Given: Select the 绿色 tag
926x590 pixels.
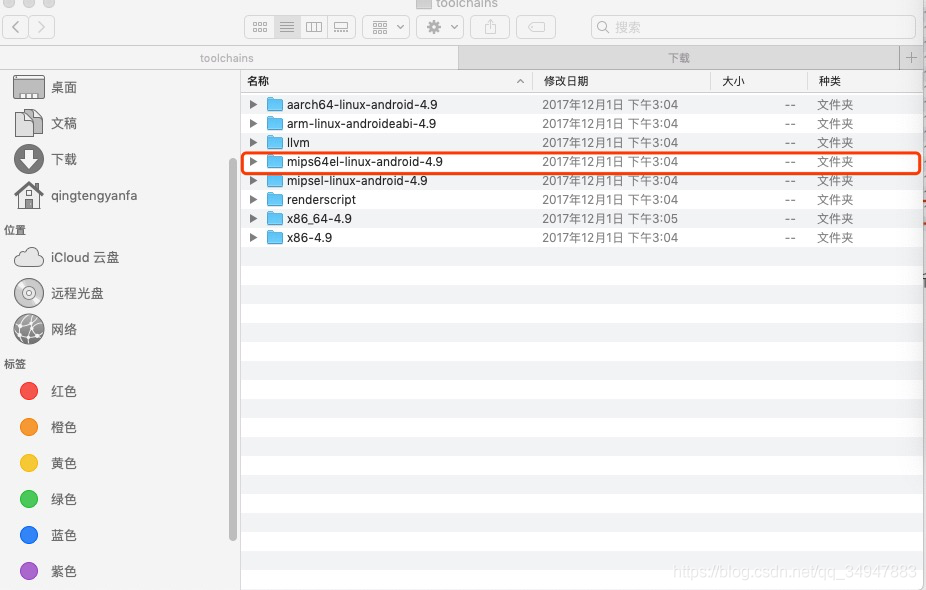Looking at the screenshot, I should (x=47, y=499).
